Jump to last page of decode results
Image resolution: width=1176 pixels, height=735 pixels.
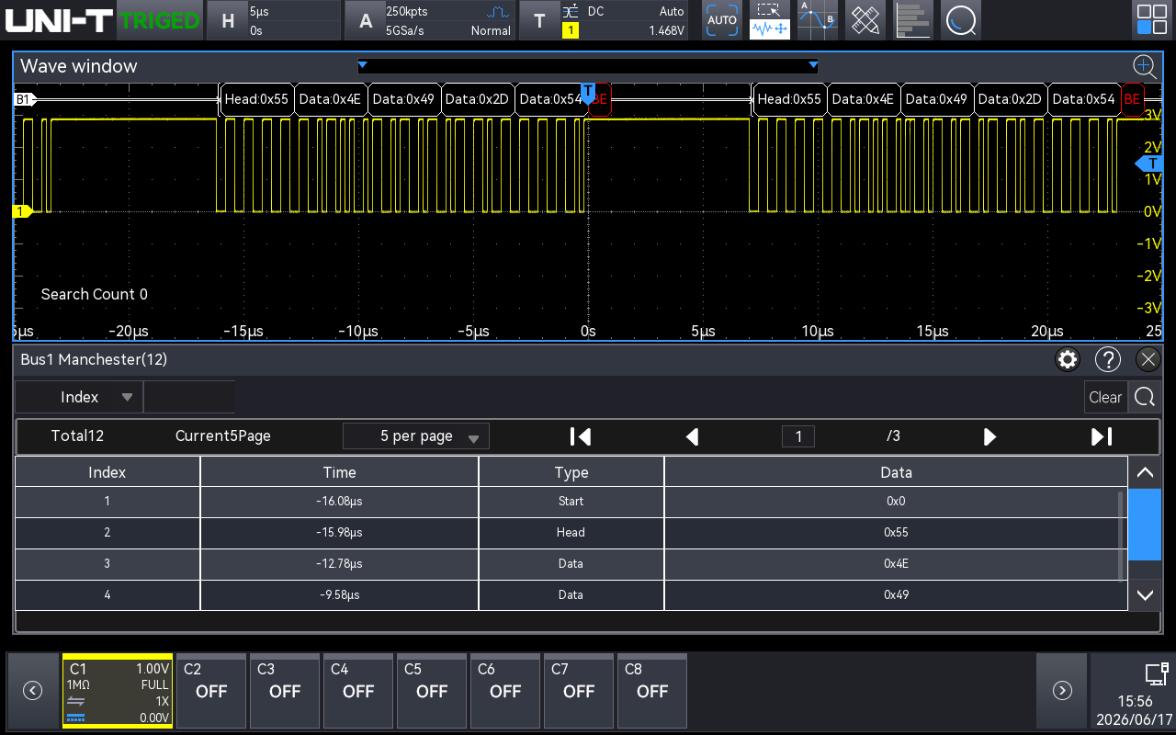coord(1101,436)
